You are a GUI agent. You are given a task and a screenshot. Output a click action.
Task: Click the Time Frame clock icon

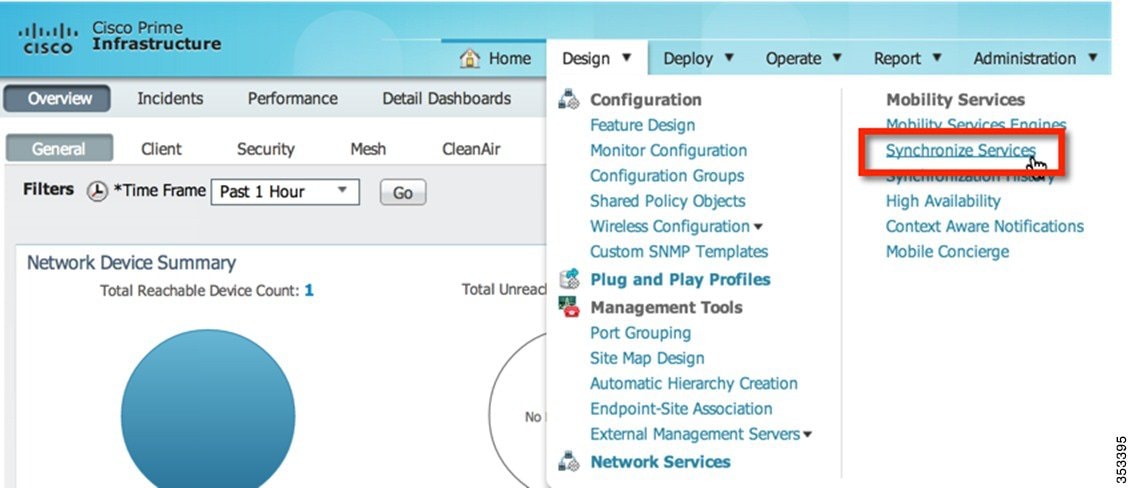(97, 191)
